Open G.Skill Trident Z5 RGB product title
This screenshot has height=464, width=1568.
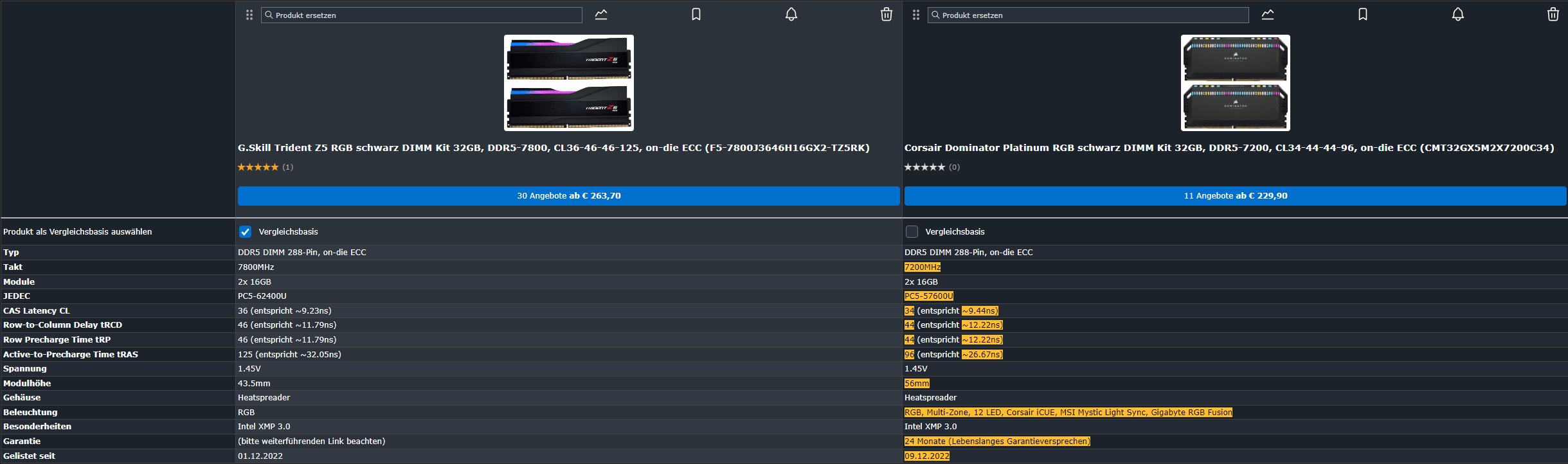[x=554, y=148]
